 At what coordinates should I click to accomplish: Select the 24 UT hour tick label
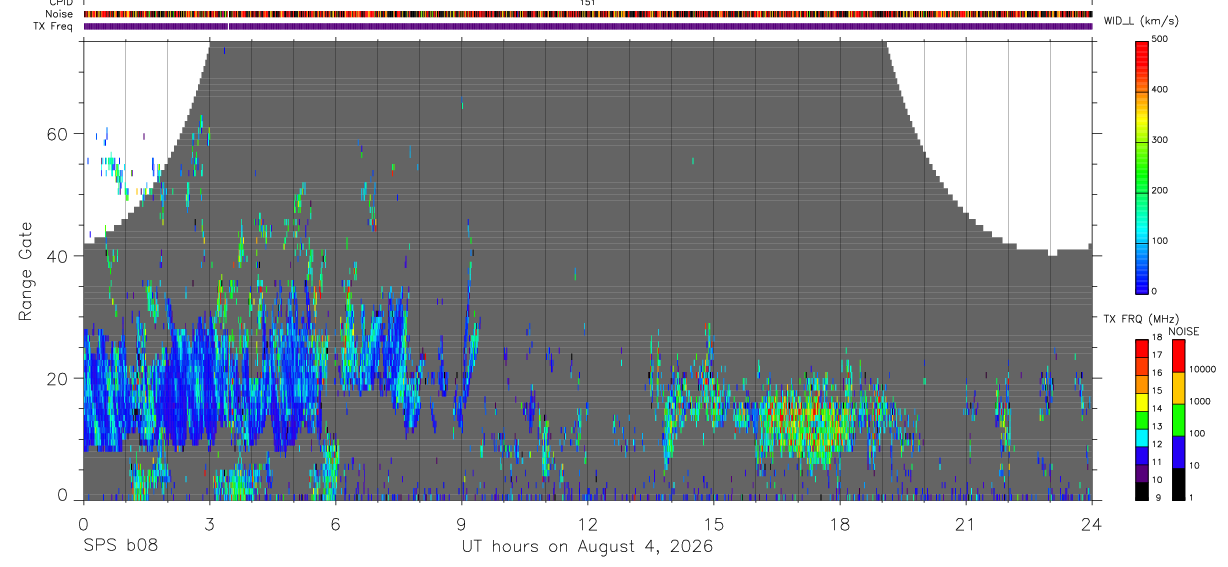(x=1091, y=523)
